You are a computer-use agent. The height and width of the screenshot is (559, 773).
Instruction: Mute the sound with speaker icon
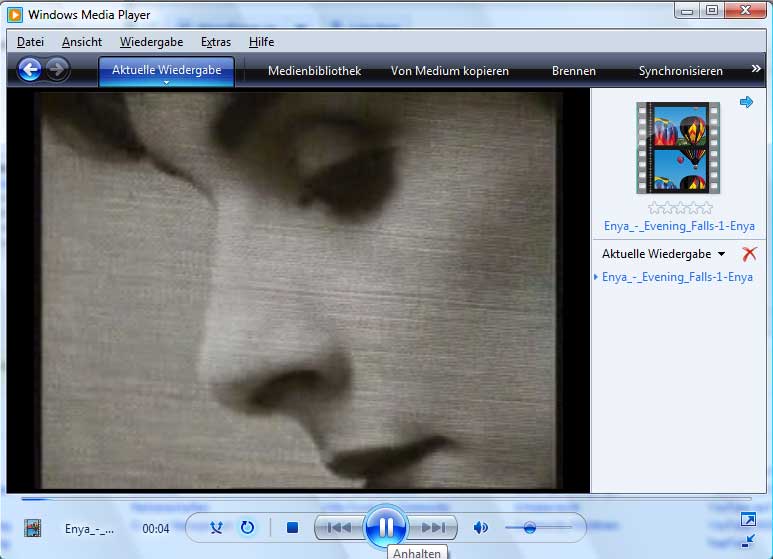coord(480,528)
